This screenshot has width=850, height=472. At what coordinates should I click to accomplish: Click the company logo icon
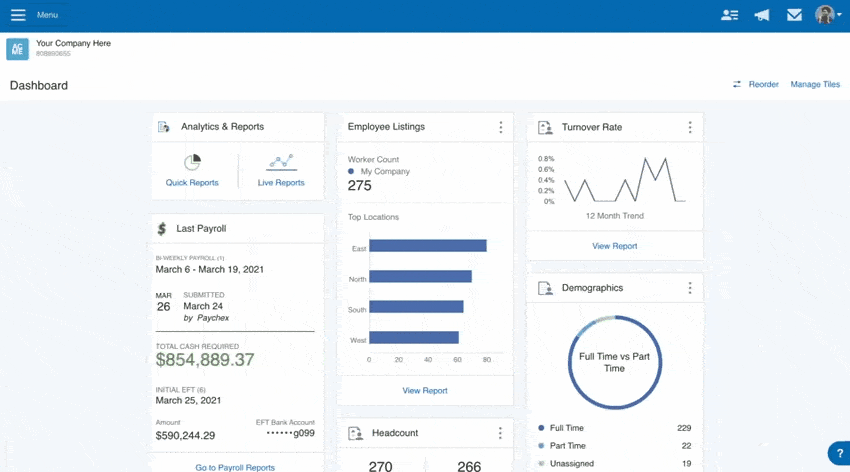pyautogui.click(x=17, y=49)
